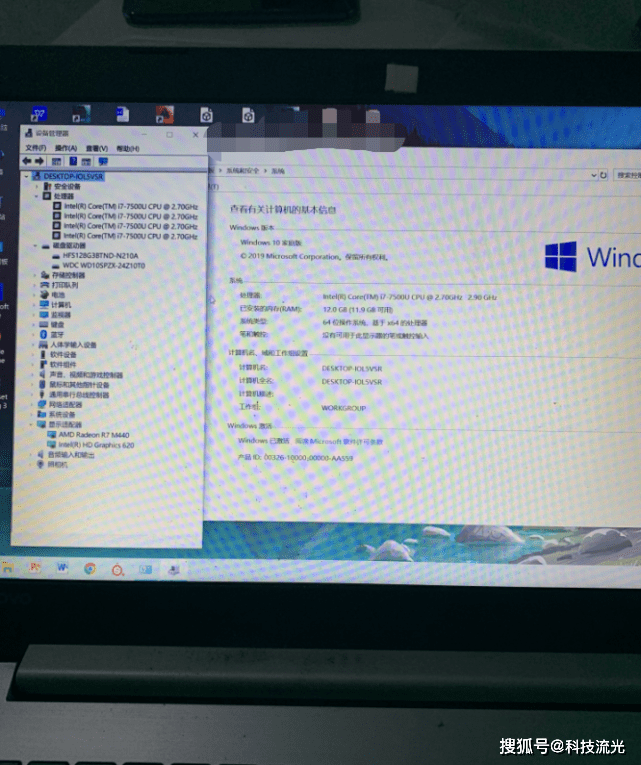Image resolution: width=641 pixels, height=765 pixels.
Task: Click the 软件组件 category icon
Action: click(43, 364)
